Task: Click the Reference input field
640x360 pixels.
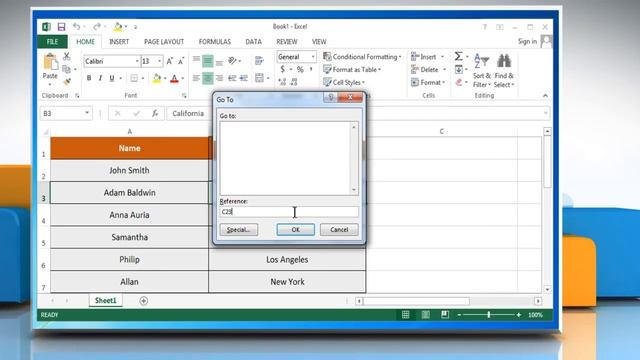Action: tap(289, 211)
